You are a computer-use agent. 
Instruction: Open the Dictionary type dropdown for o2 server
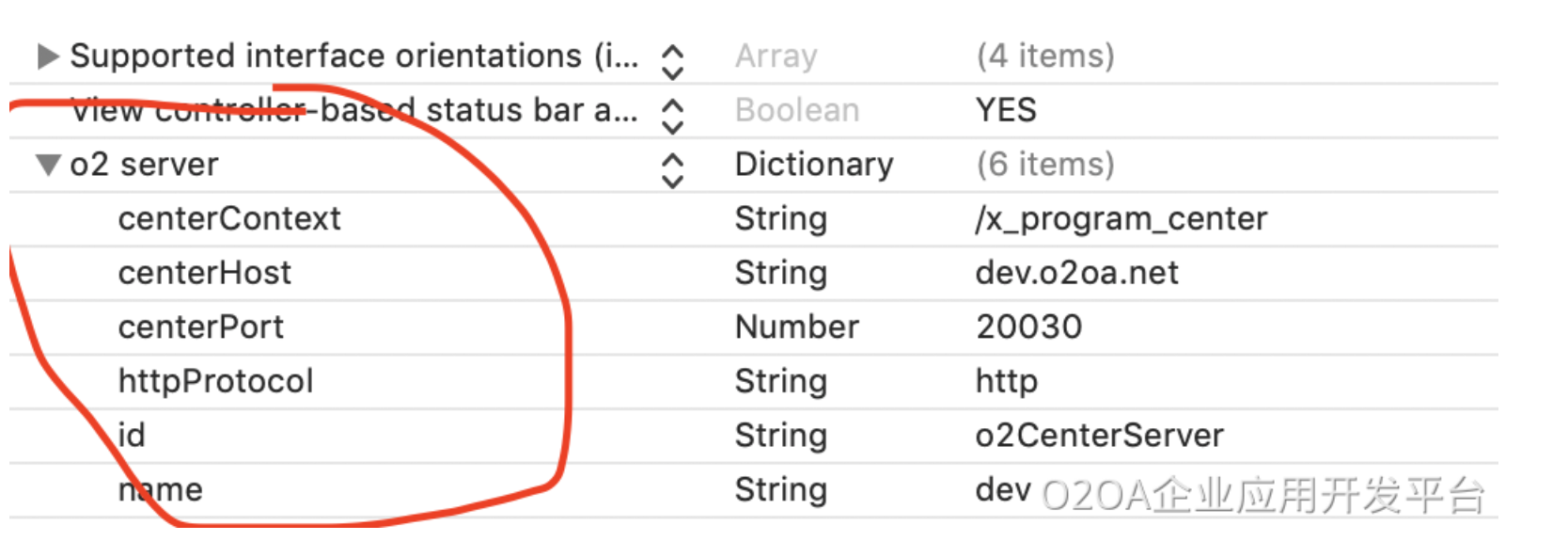tap(814, 165)
